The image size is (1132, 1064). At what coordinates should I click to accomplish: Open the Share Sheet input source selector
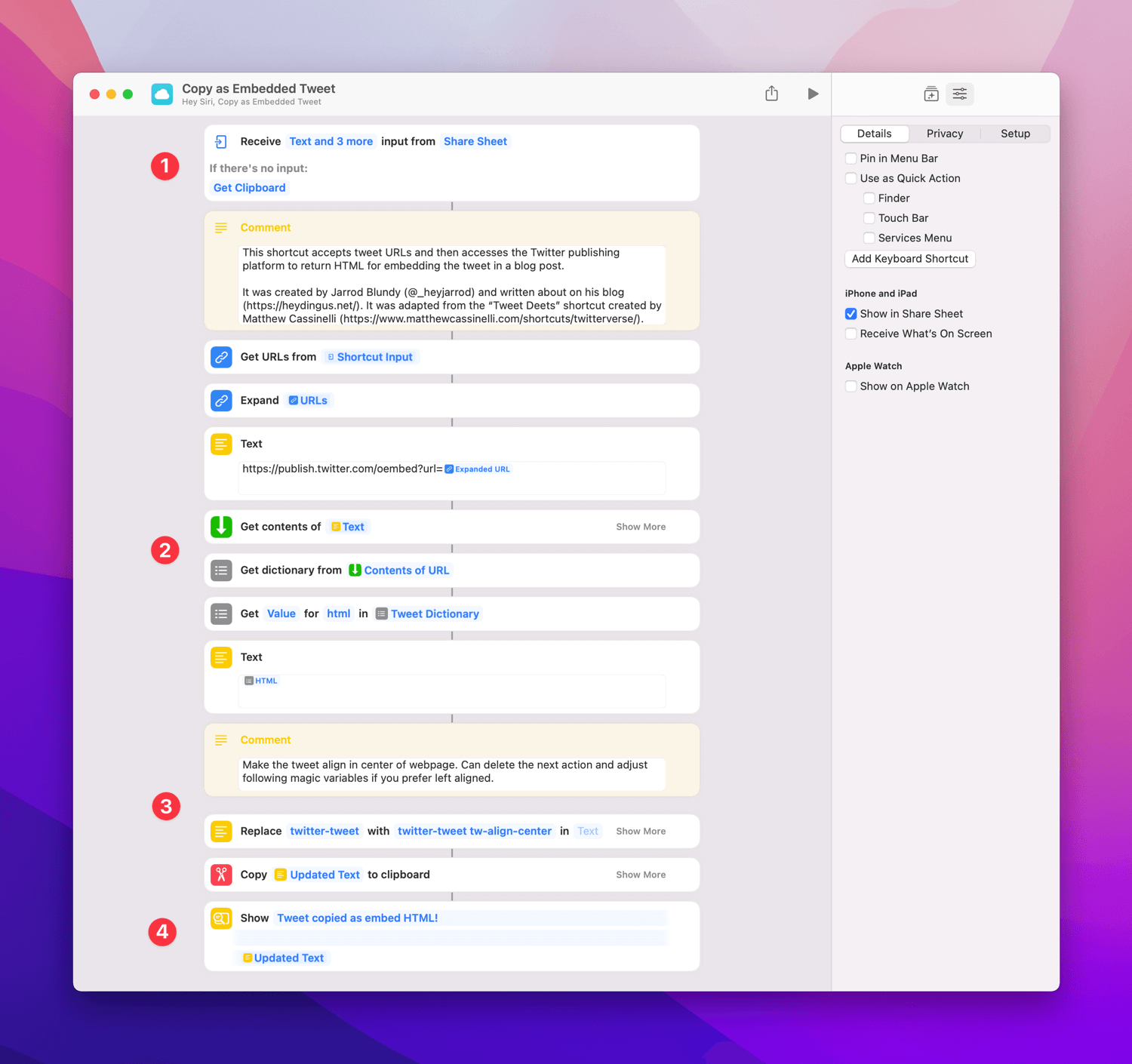click(475, 142)
